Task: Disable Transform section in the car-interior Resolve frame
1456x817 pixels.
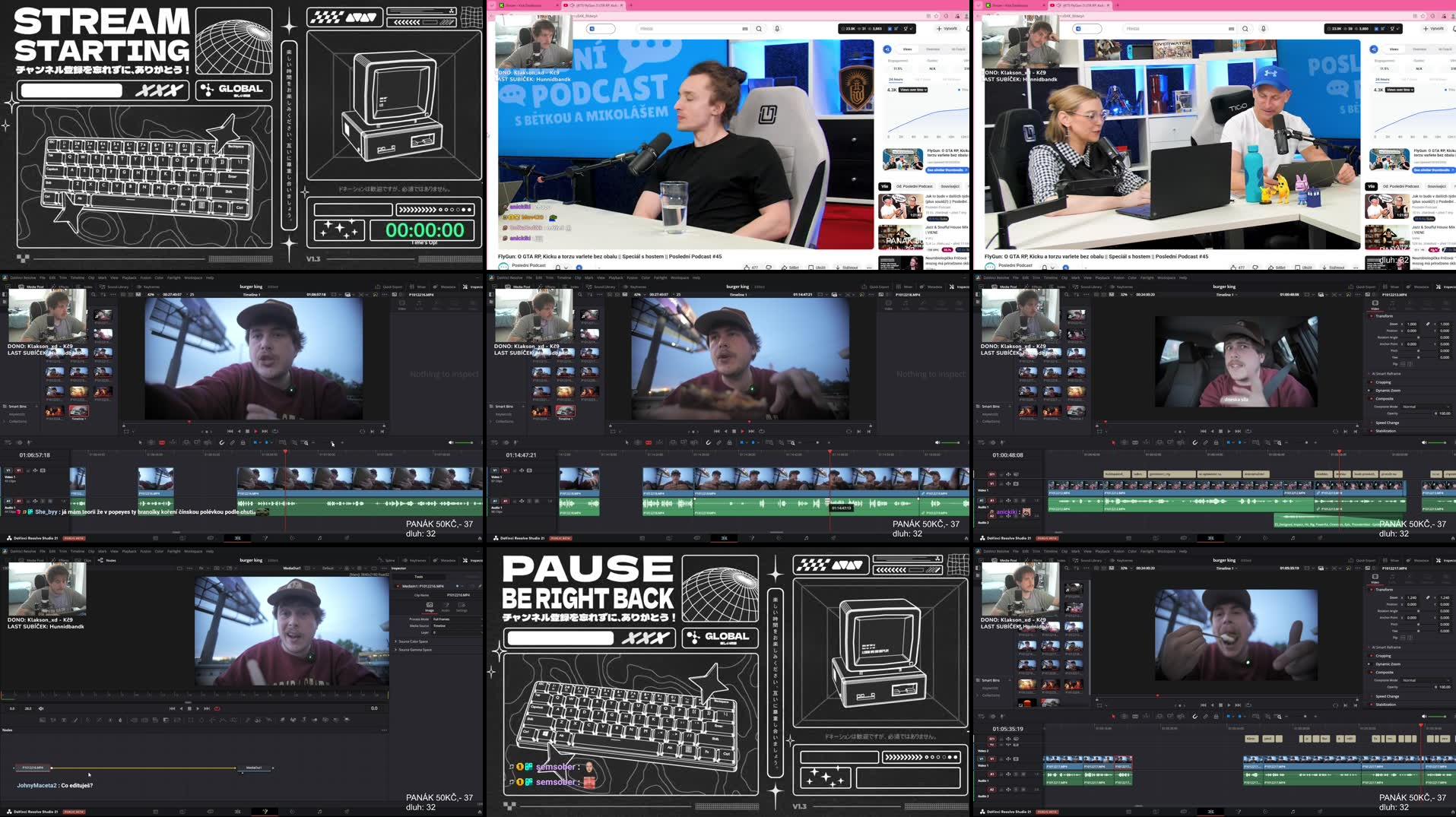Action: (1372, 315)
